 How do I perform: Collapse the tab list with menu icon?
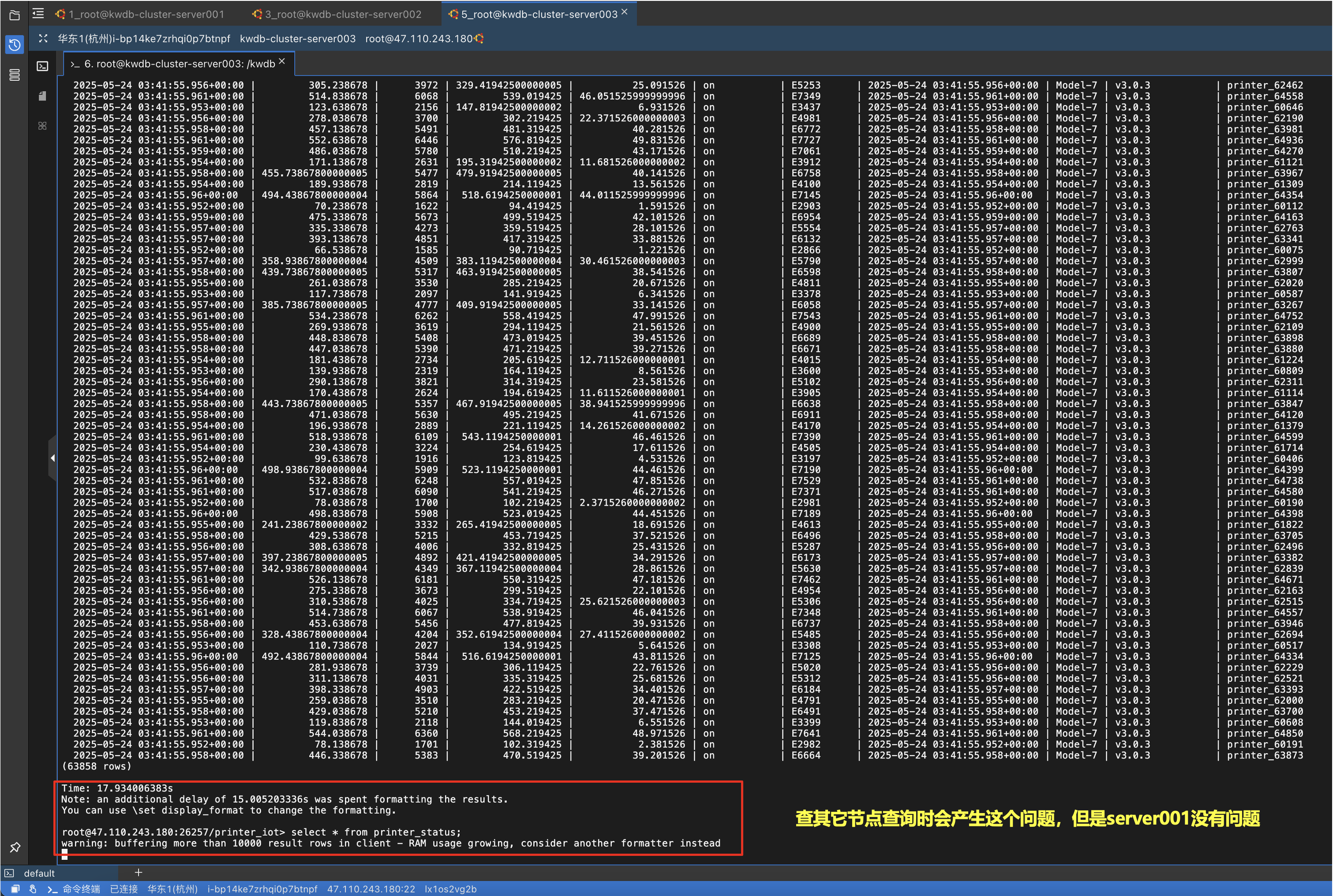[38, 13]
